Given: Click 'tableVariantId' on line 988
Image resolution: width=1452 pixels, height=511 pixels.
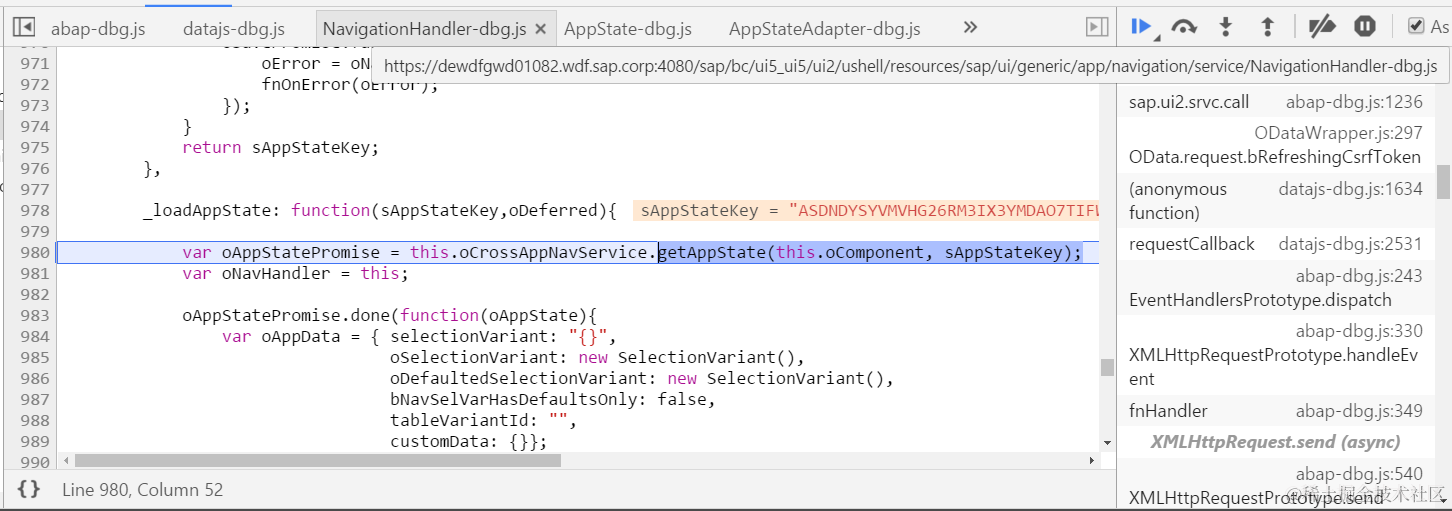Looking at the screenshot, I should coord(459,420).
